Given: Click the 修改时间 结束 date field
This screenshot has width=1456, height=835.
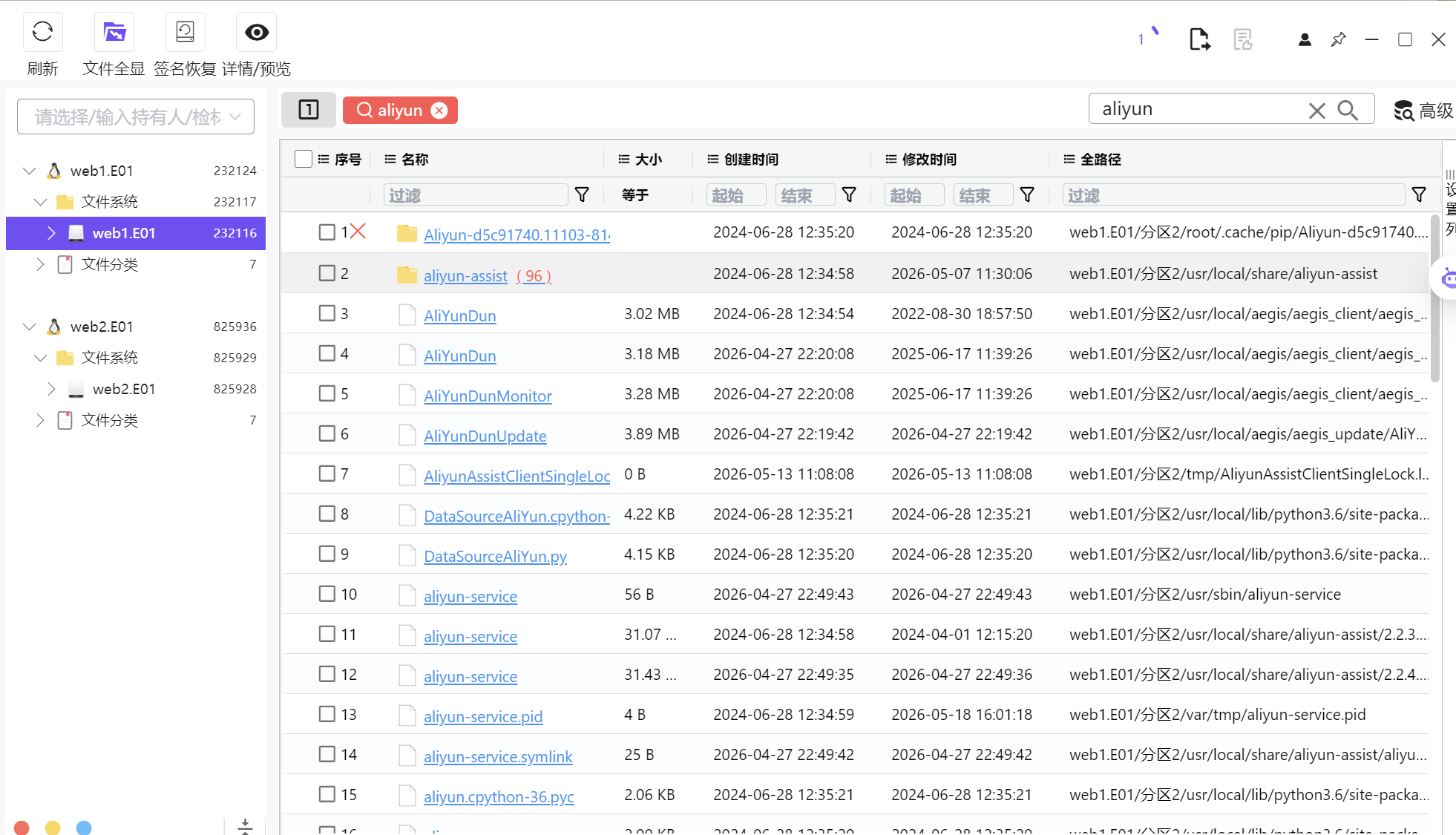Looking at the screenshot, I should tap(983, 194).
